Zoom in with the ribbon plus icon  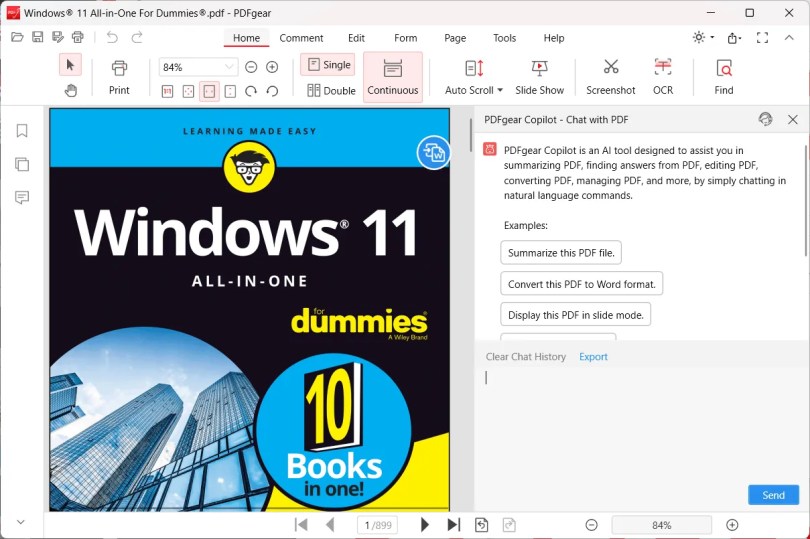272,67
